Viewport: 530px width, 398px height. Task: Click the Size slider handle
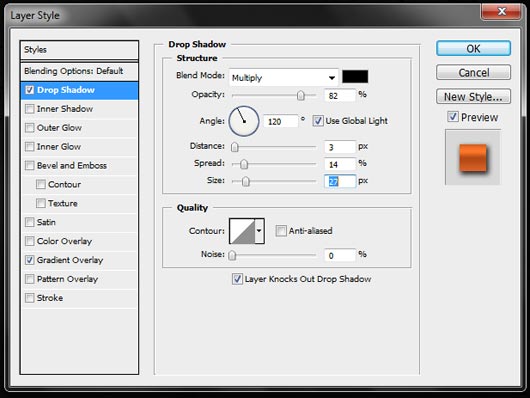246,182
